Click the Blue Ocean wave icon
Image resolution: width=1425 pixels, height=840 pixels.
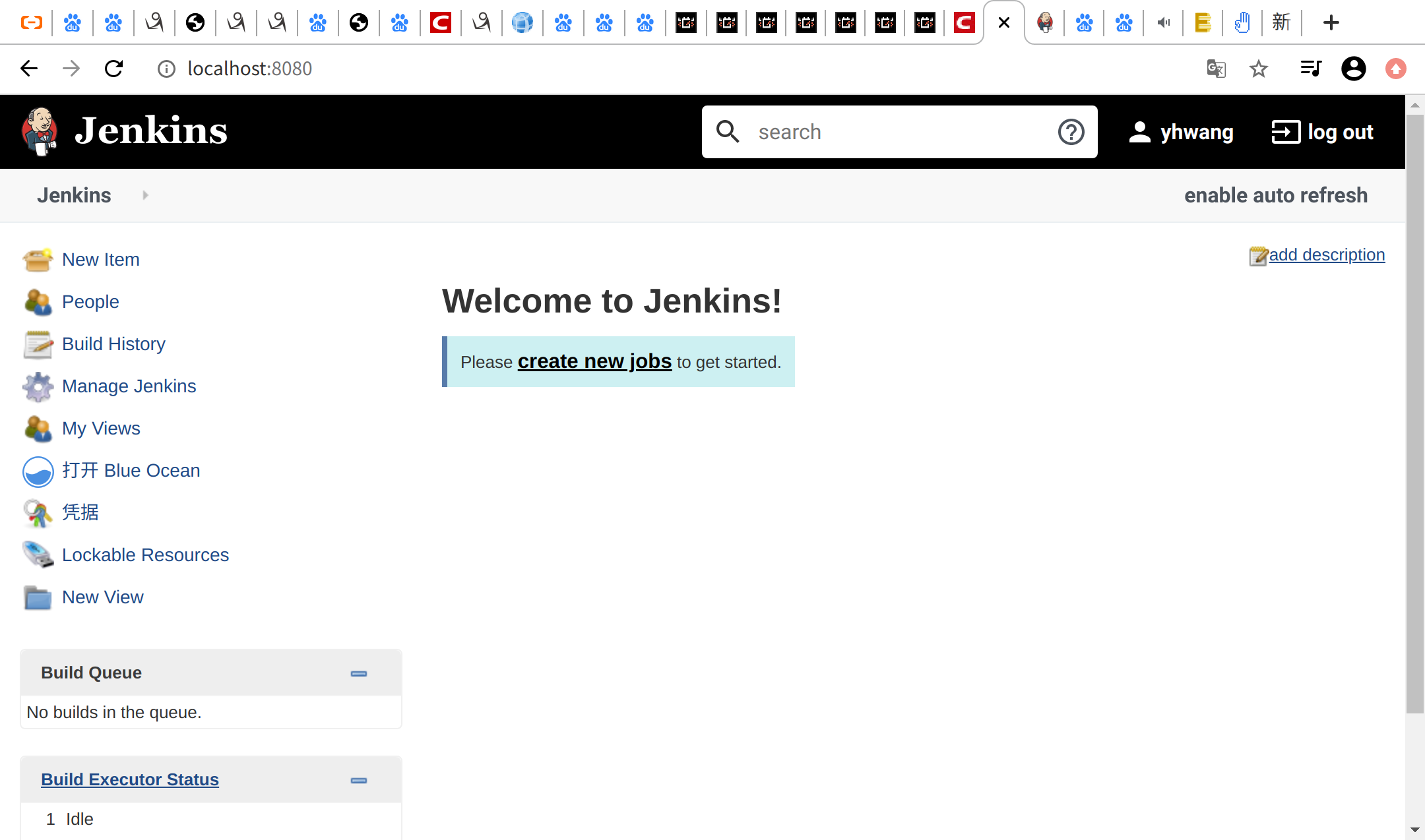click(x=38, y=471)
